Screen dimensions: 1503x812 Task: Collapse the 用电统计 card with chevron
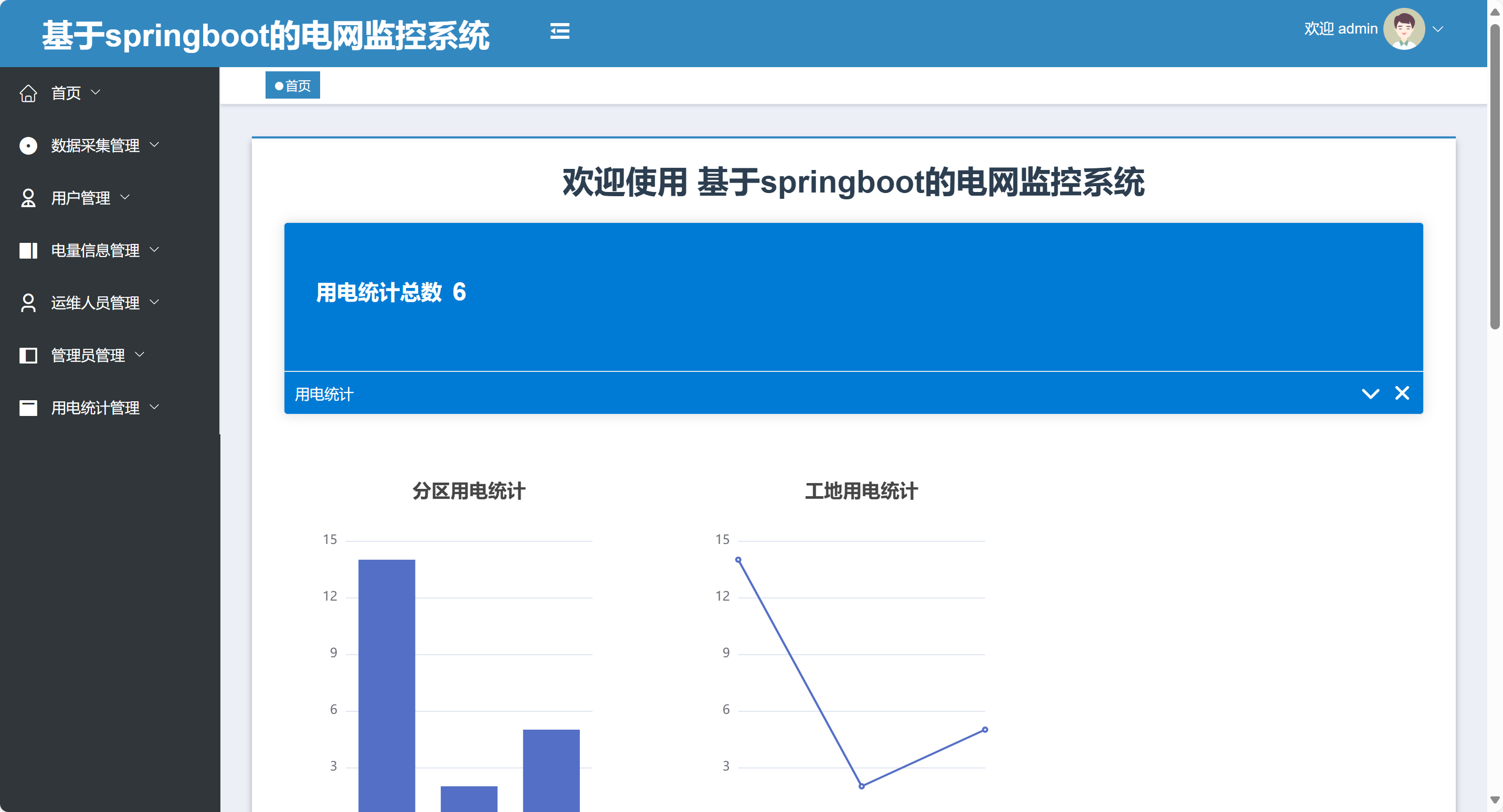[x=1370, y=394]
